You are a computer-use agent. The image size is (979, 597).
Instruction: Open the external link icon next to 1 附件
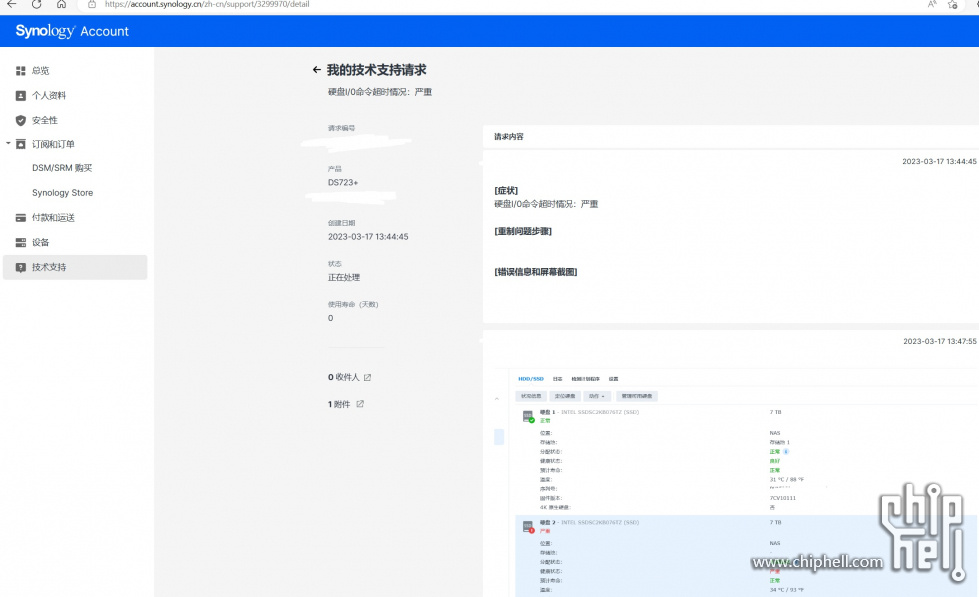(x=360, y=404)
